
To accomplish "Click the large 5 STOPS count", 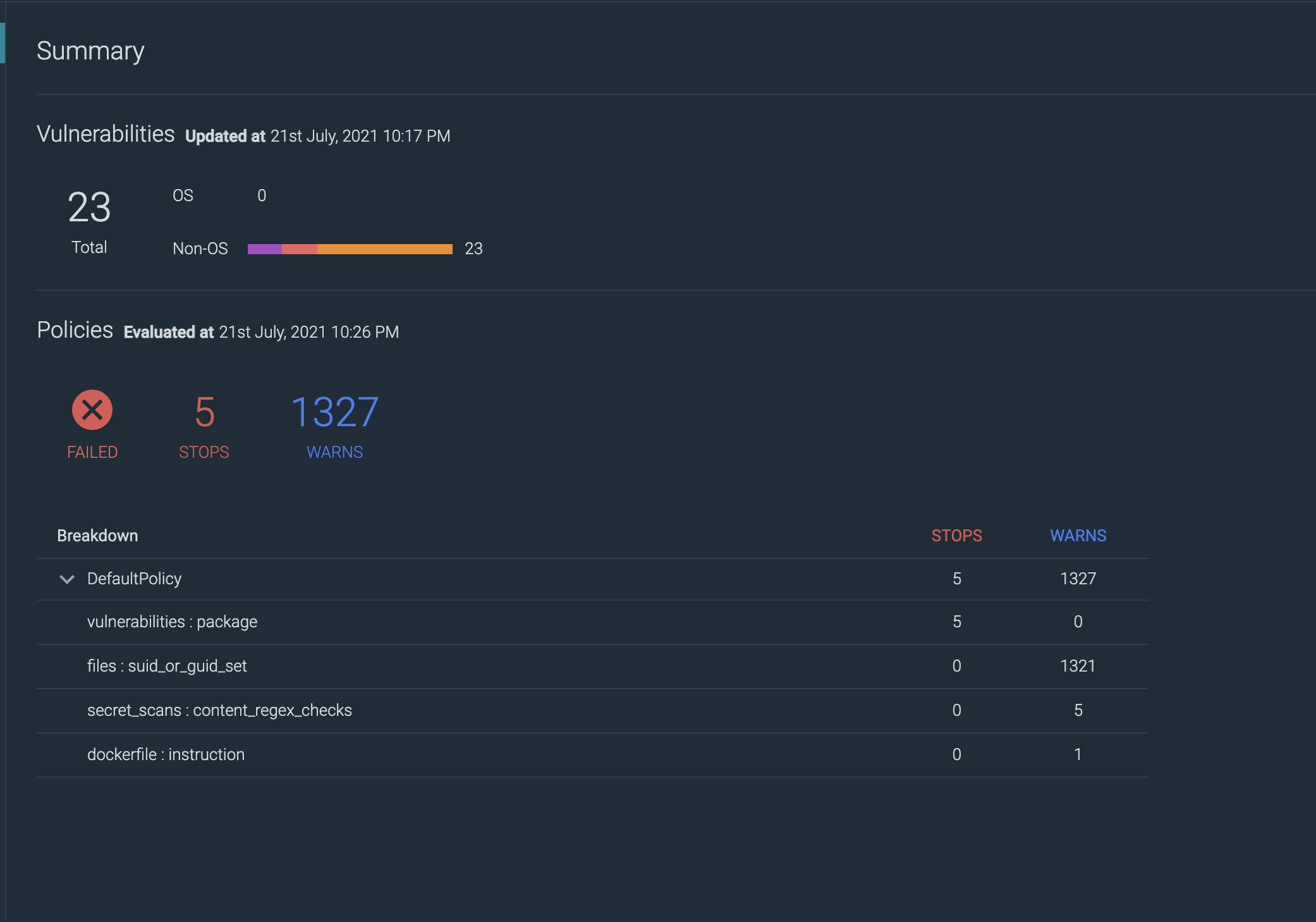I will click(205, 412).
